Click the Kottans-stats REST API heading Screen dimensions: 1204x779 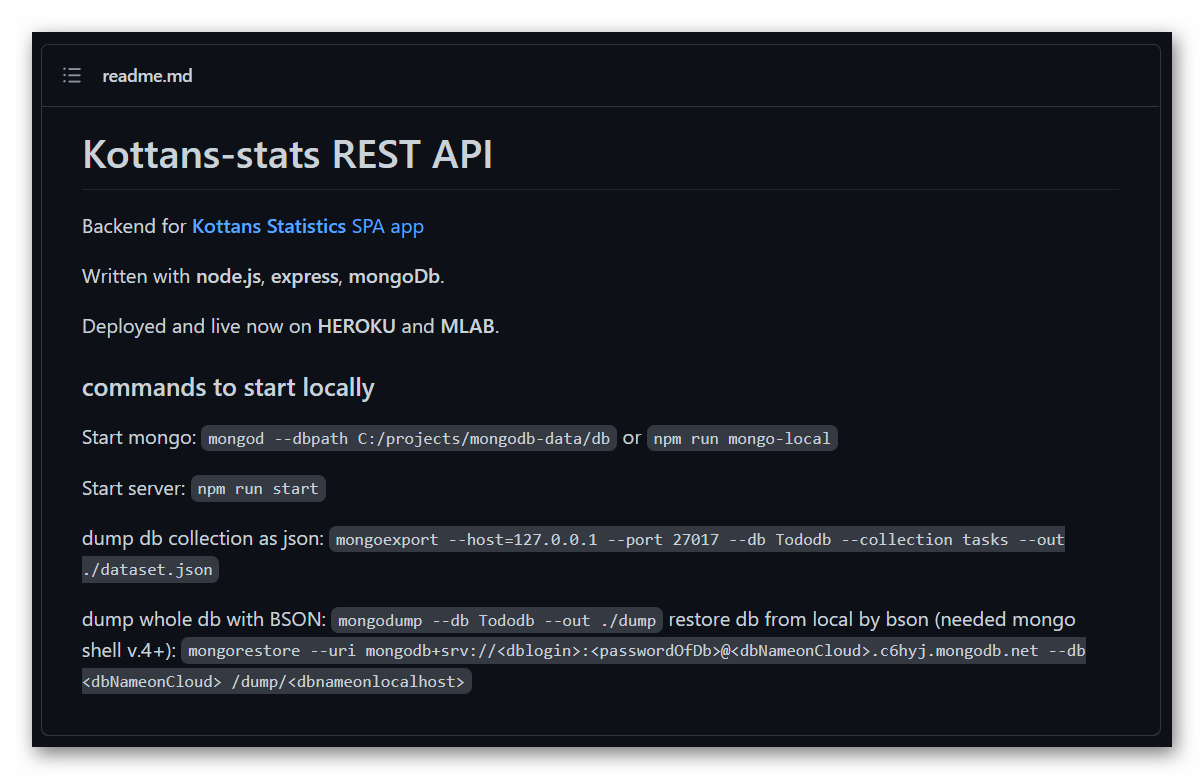click(x=287, y=154)
